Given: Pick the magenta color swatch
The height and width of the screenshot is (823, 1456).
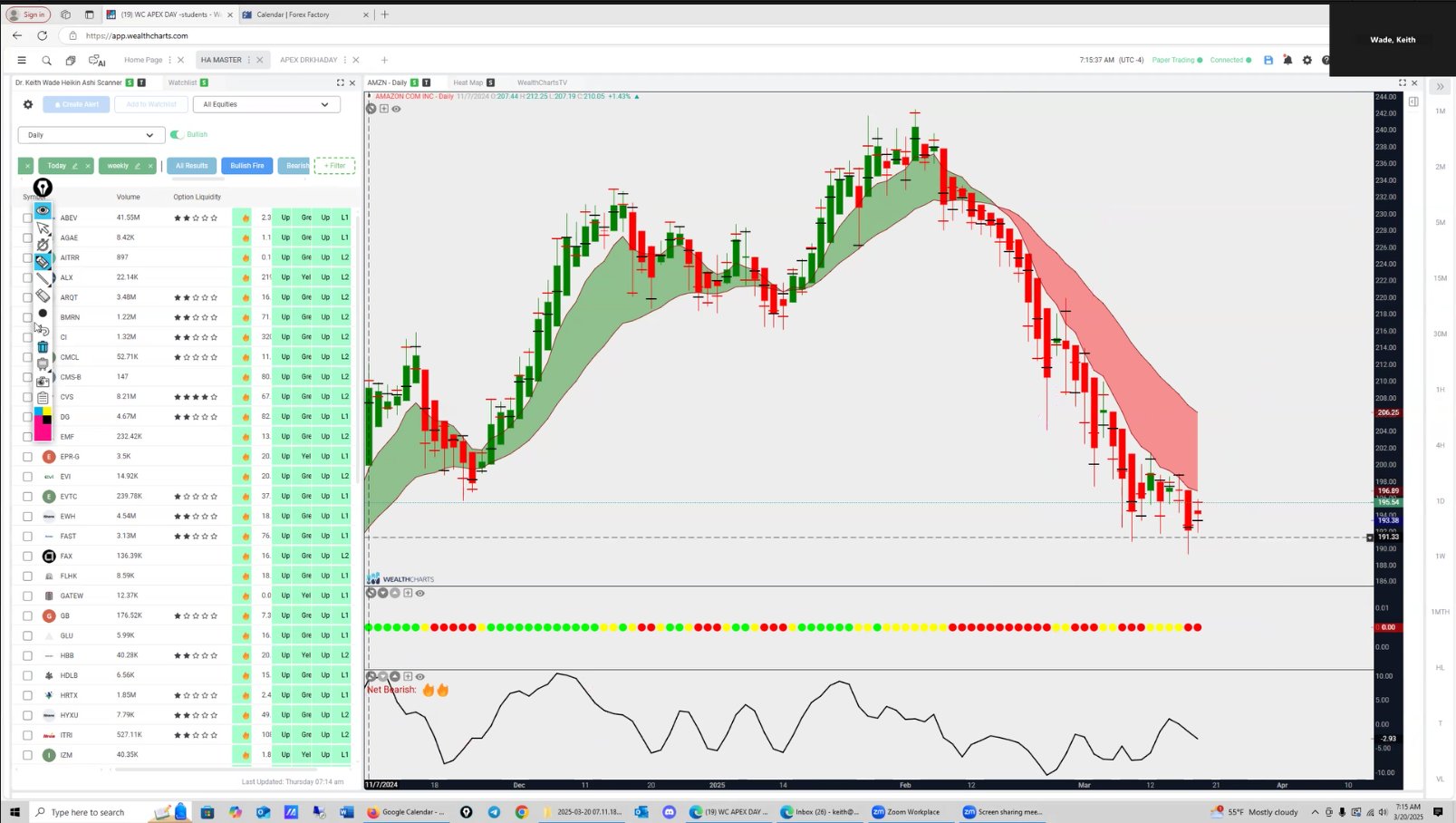Looking at the screenshot, I should click(43, 432).
